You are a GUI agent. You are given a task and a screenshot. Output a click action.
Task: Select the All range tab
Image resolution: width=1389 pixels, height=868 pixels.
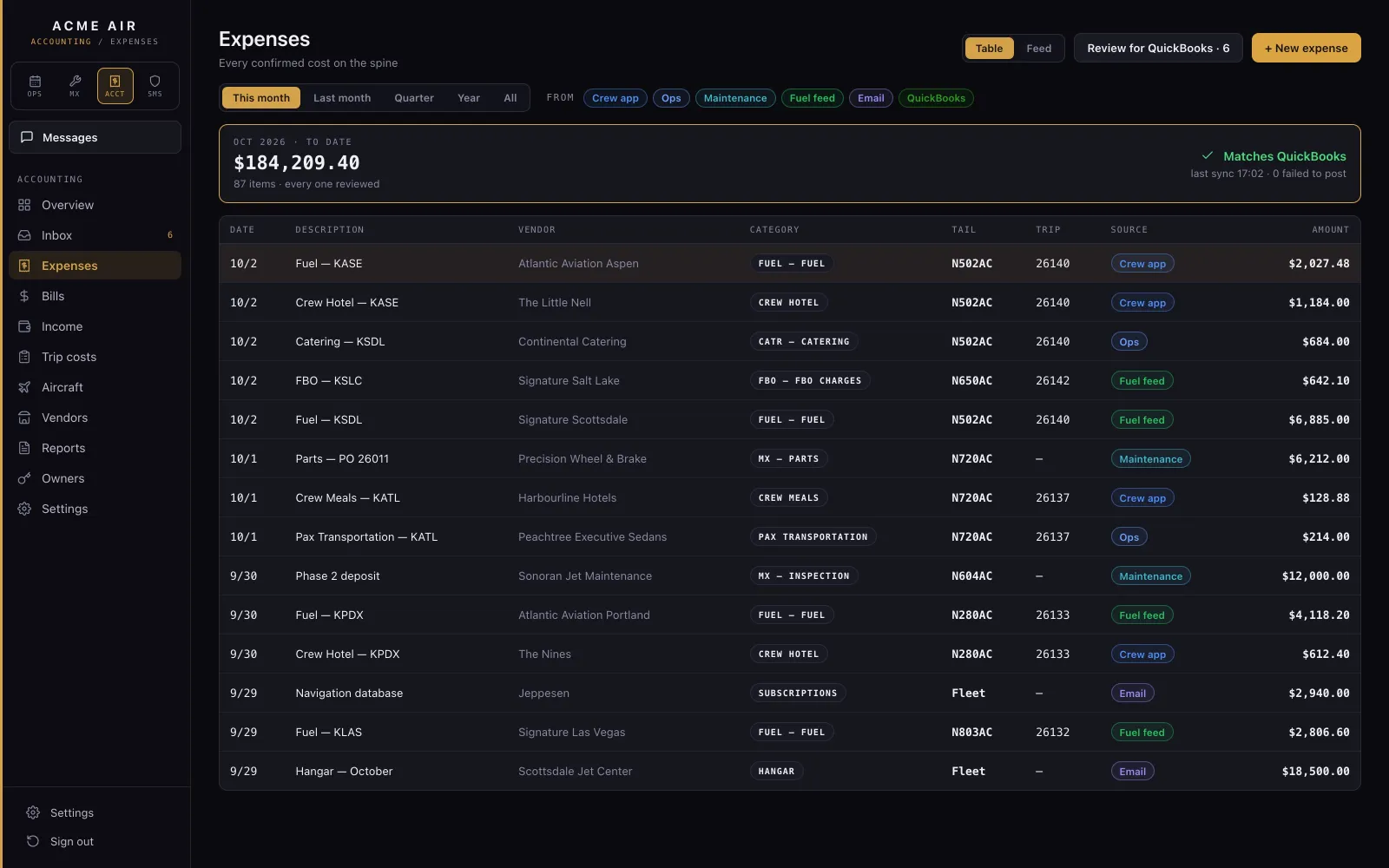[510, 98]
